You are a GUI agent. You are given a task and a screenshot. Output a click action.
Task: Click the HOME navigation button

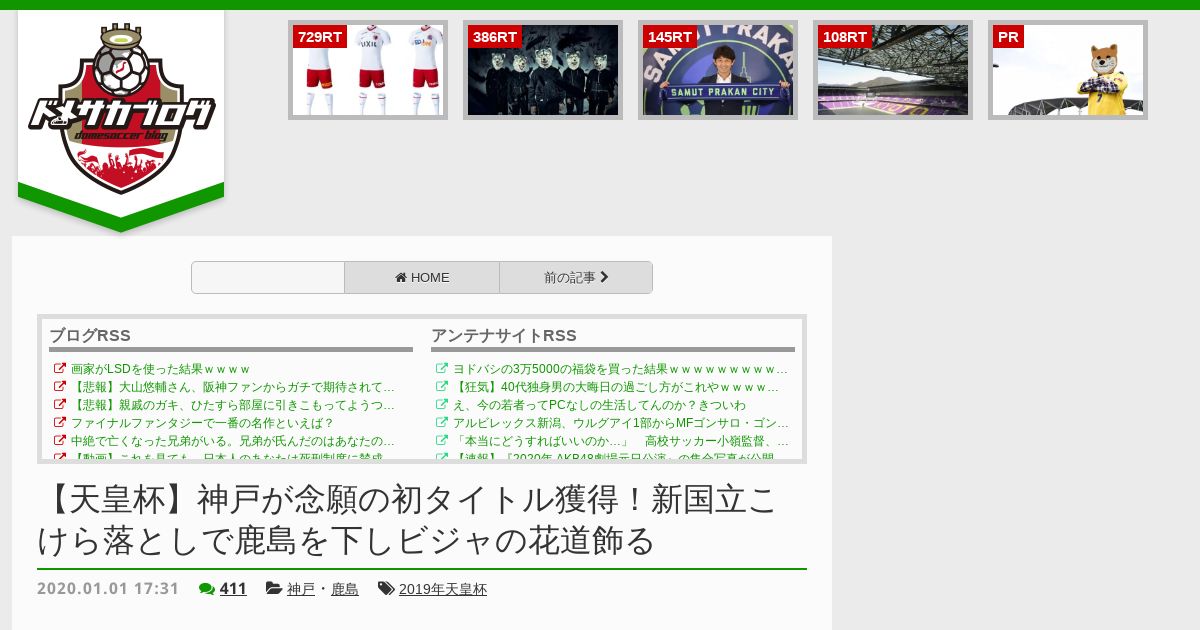[x=422, y=278]
